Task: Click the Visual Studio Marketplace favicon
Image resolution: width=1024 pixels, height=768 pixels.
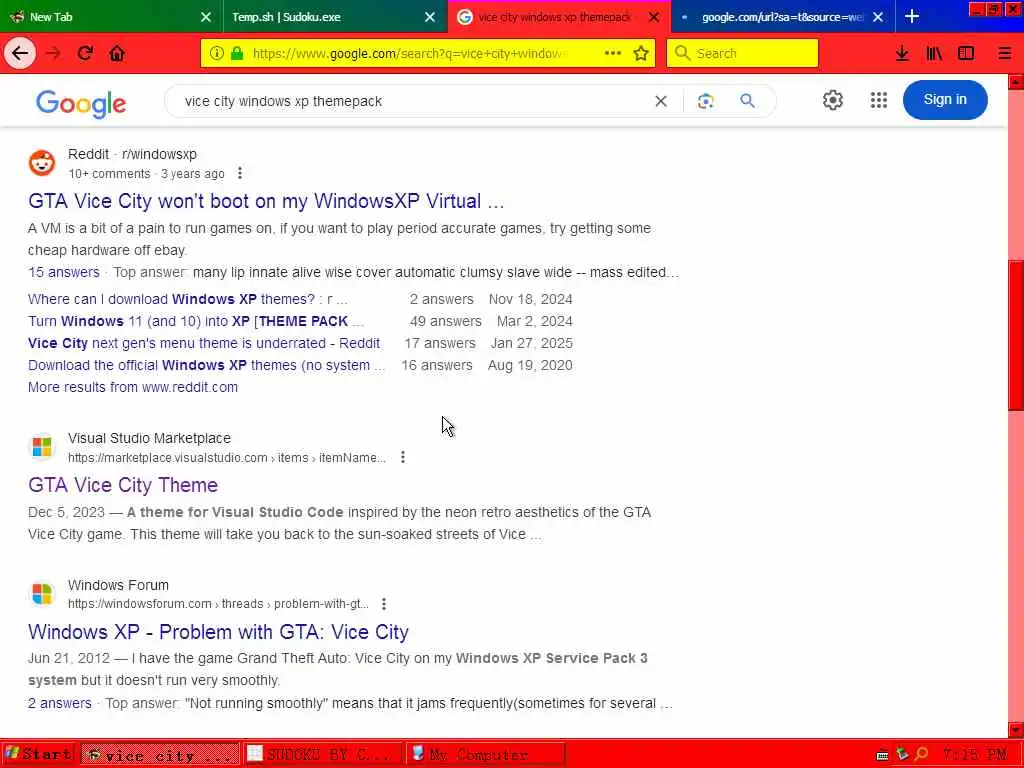Action: point(42,447)
